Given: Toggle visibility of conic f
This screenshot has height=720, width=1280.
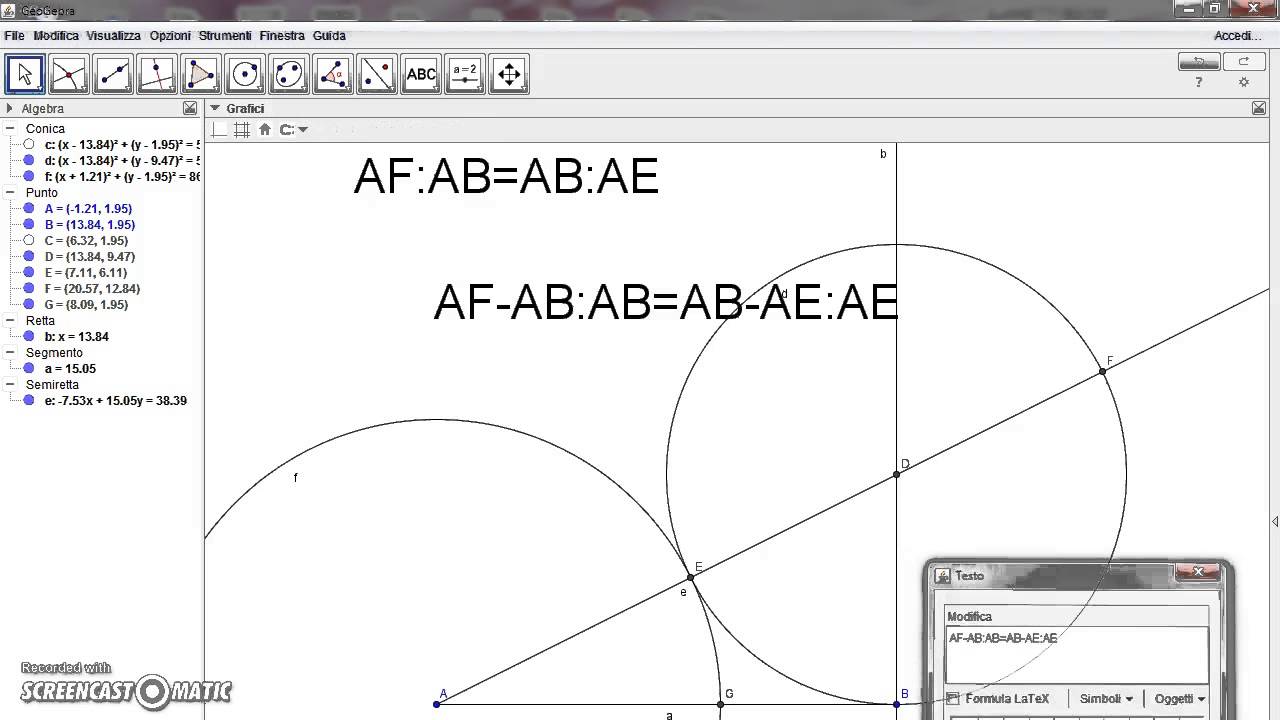Looking at the screenshot, I should point(29,176).
